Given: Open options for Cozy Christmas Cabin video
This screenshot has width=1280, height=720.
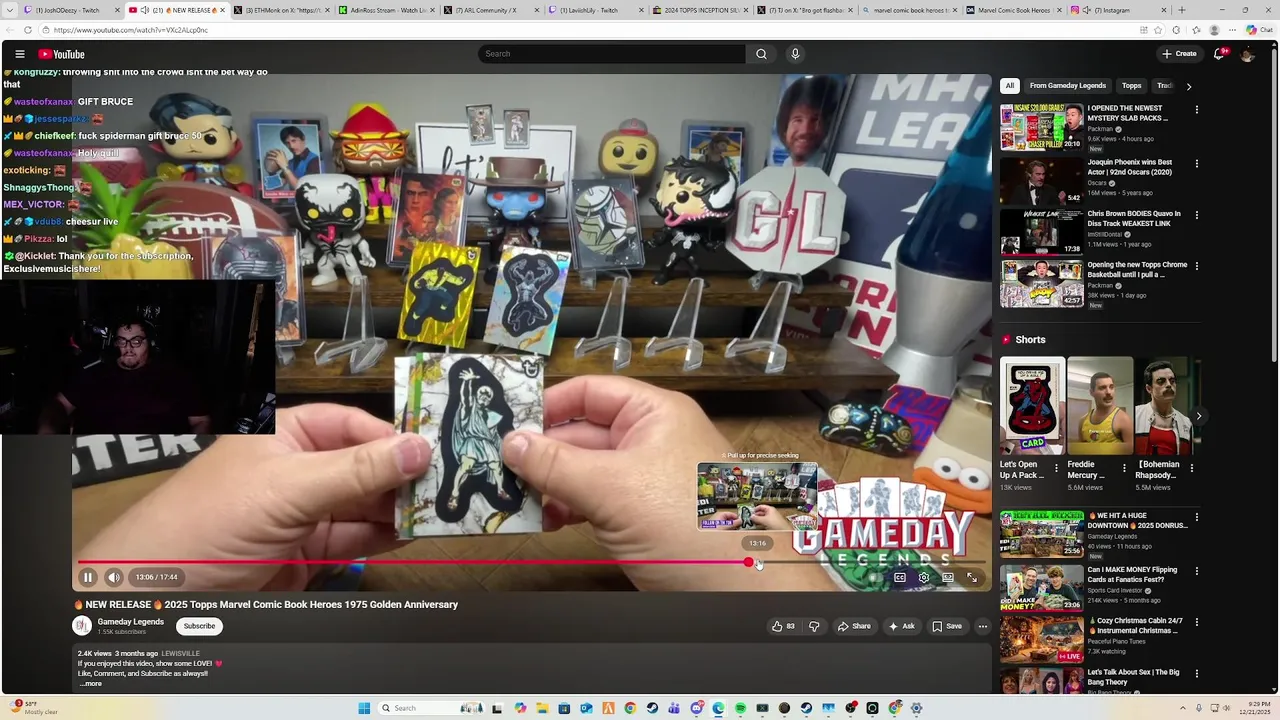Looking at the screenshot, I should (1197, 624).
